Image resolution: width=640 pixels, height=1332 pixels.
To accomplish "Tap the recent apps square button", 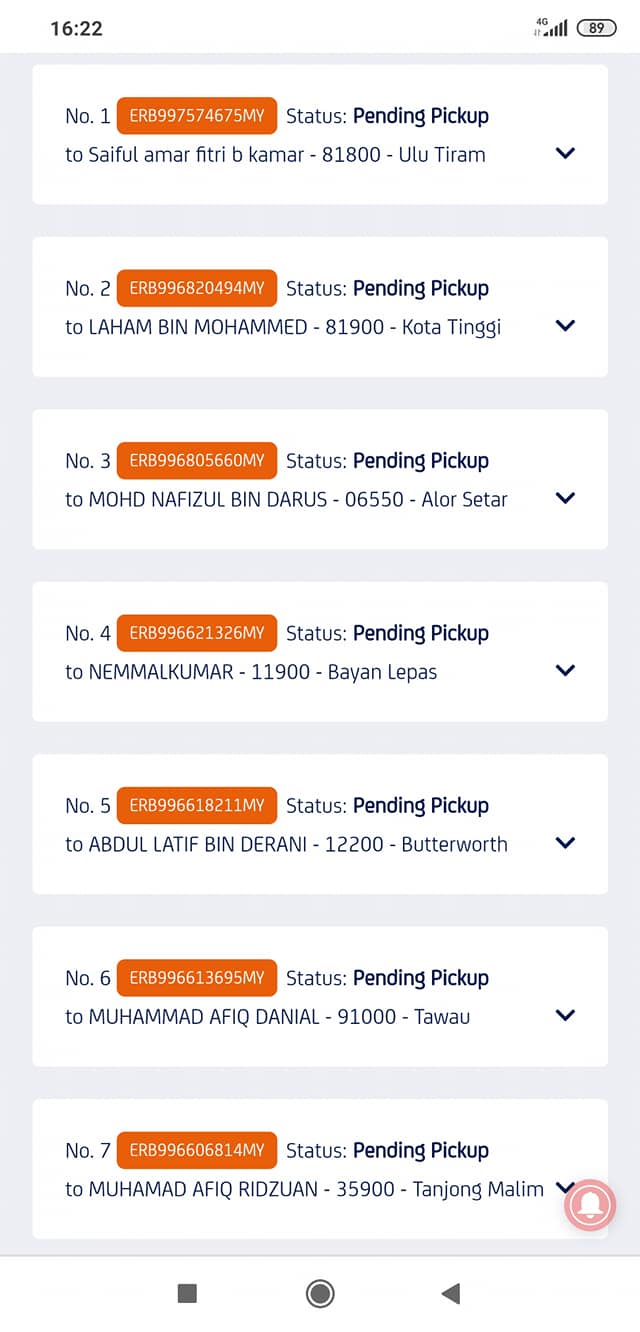I will pyautogui.click(x=187, y=1294).
